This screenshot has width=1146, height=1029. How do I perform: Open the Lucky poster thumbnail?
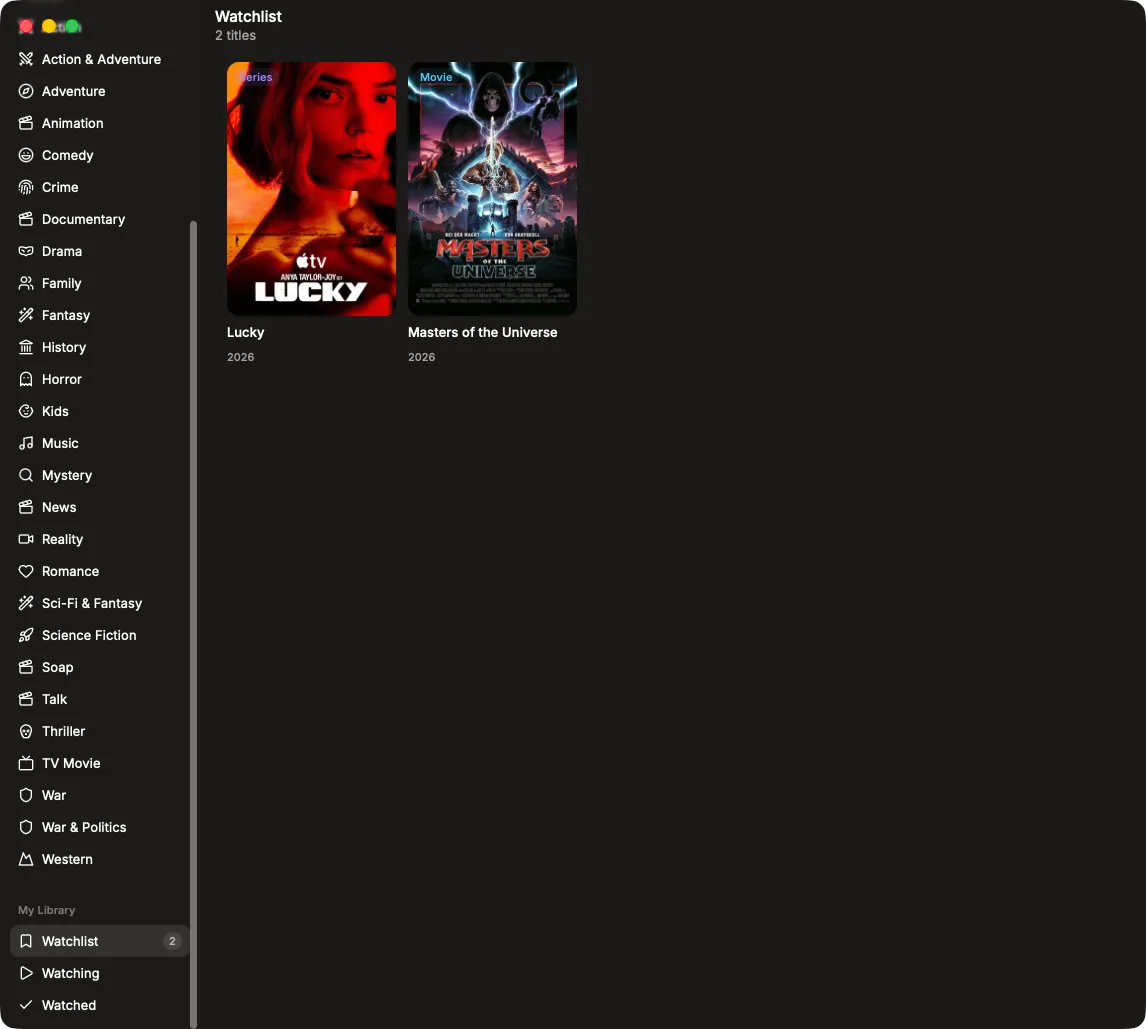(x=311, y=189)
